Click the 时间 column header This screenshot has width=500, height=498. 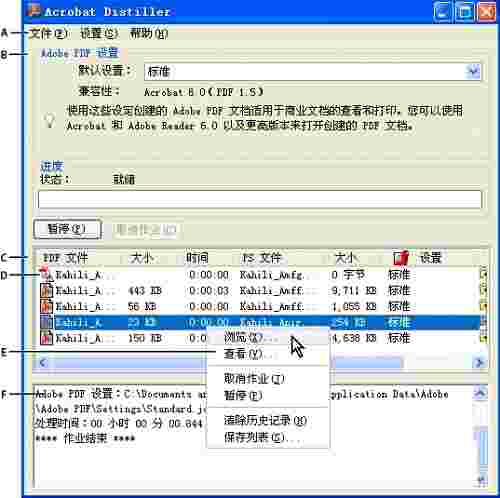[197, 258]
